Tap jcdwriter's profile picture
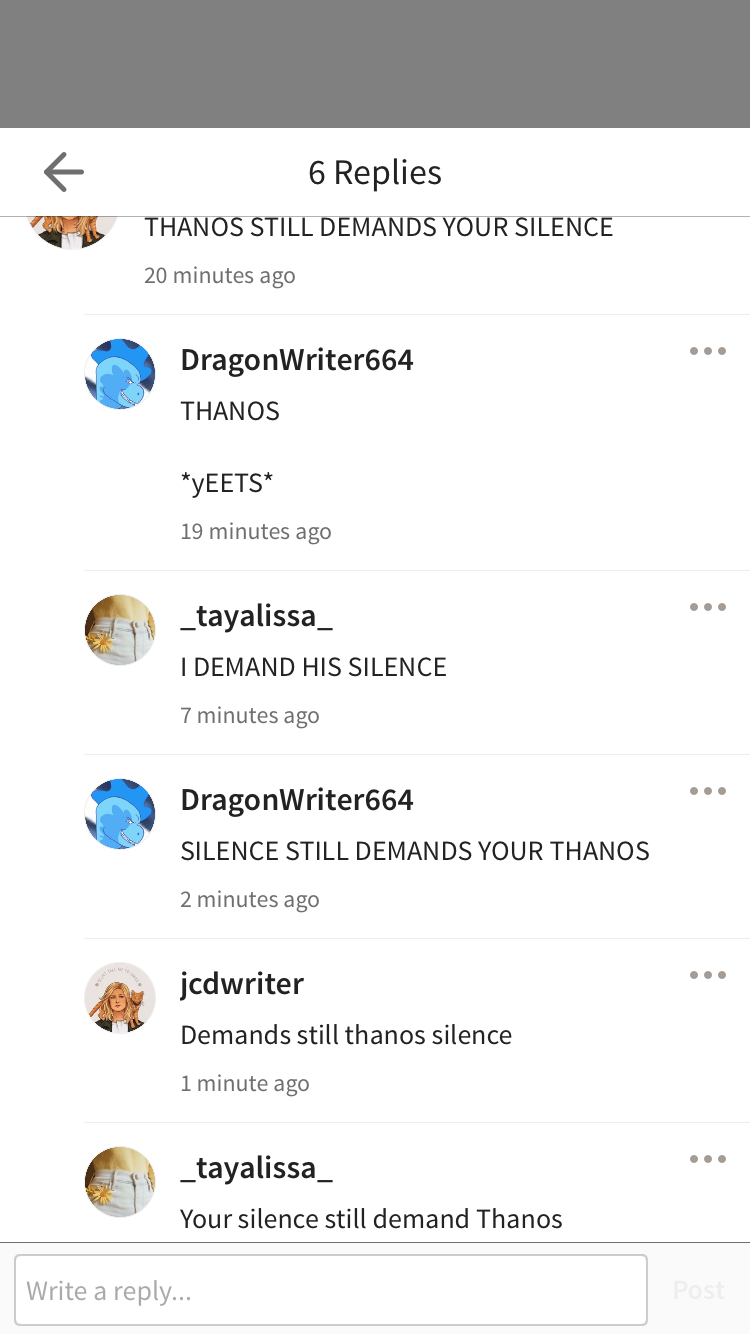This screenshot has width=750, height=1334. coord(120,998)
